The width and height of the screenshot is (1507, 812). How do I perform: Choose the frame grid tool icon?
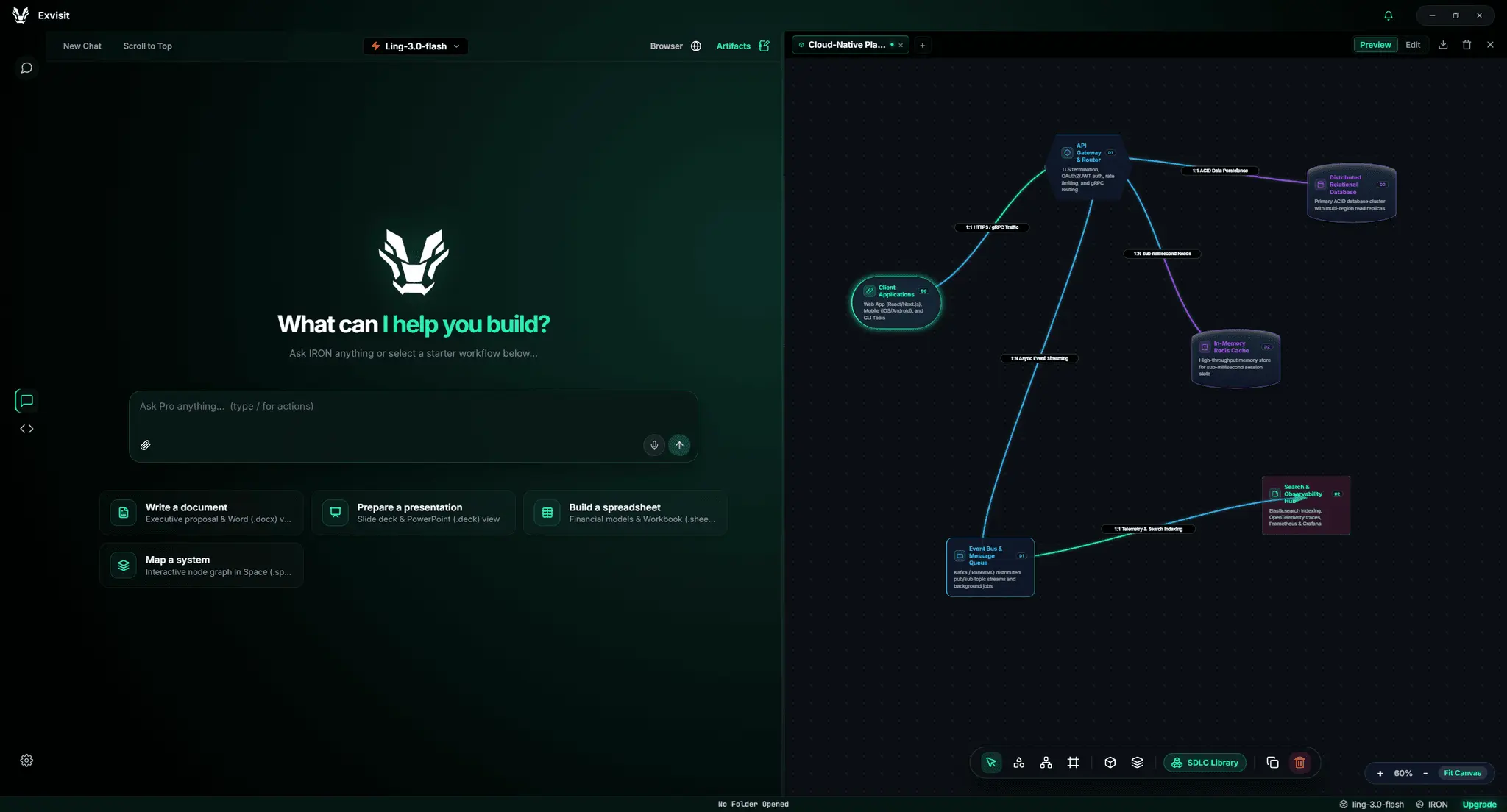coord(1073,763)
